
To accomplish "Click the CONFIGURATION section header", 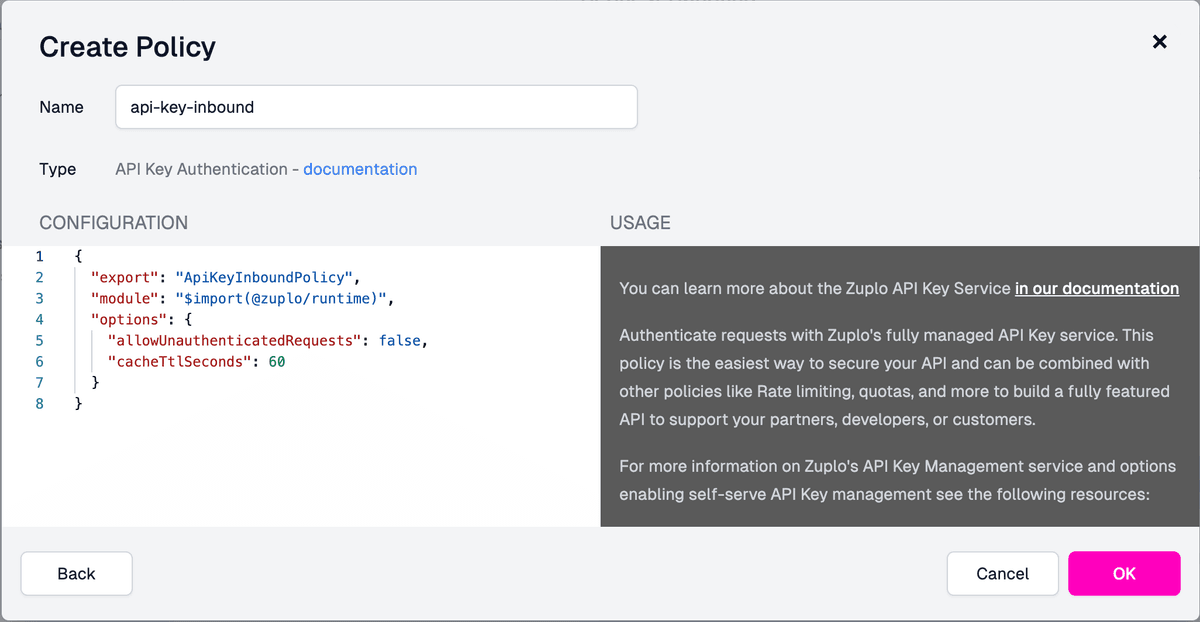I will pos(113,222).
